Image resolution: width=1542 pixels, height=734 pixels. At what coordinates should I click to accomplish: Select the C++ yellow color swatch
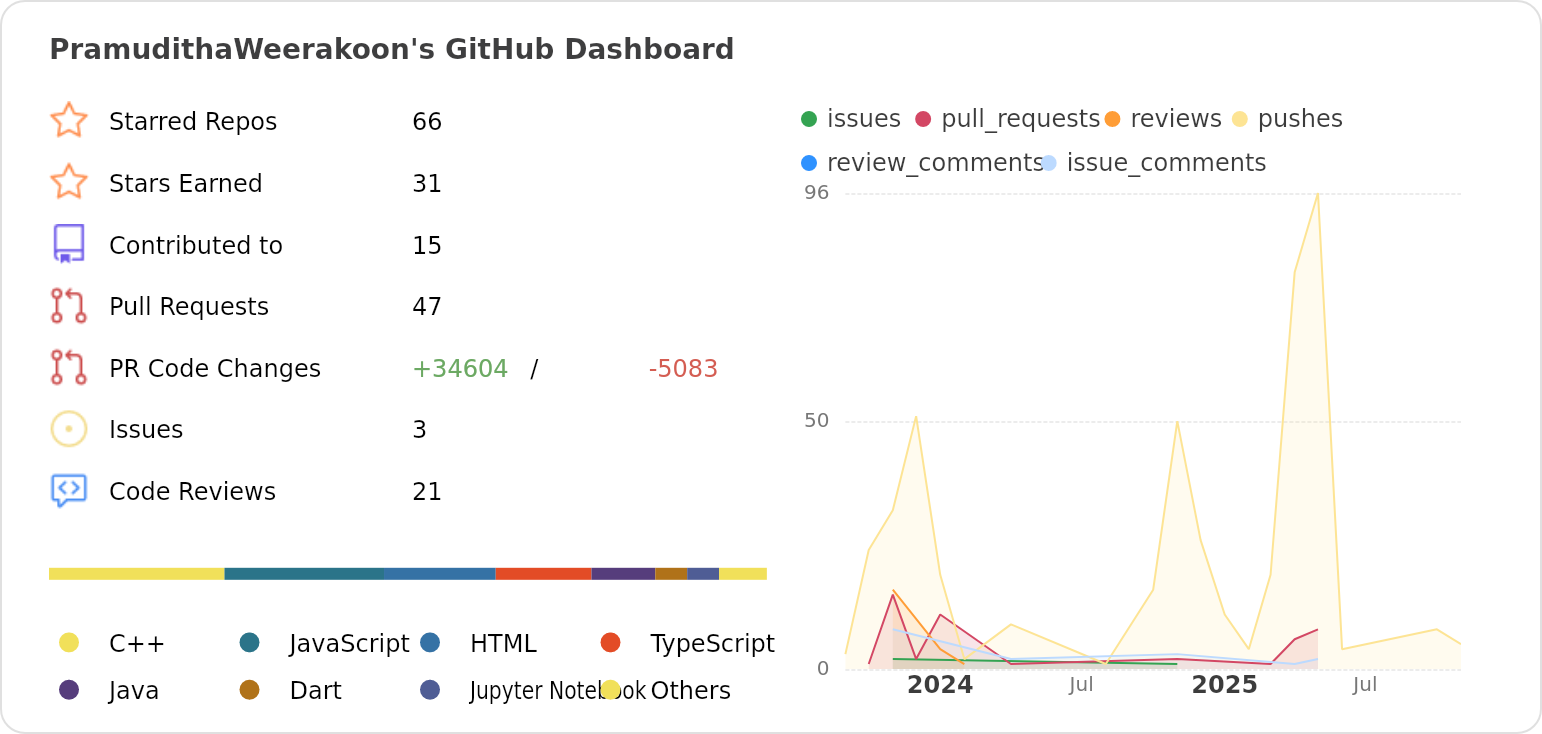coord(68,643)
